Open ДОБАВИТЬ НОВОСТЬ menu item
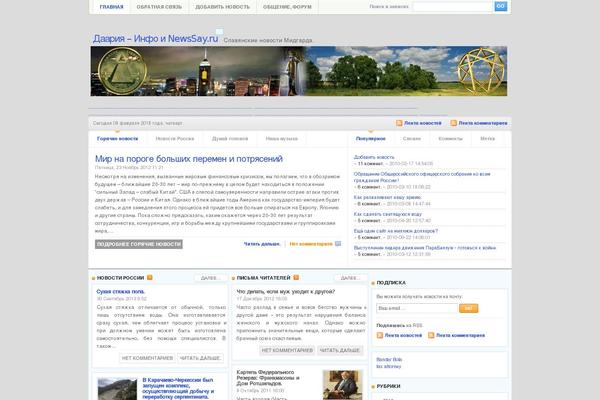The width and height of the screenshot is (600, 400). click(x=222, y=7)
